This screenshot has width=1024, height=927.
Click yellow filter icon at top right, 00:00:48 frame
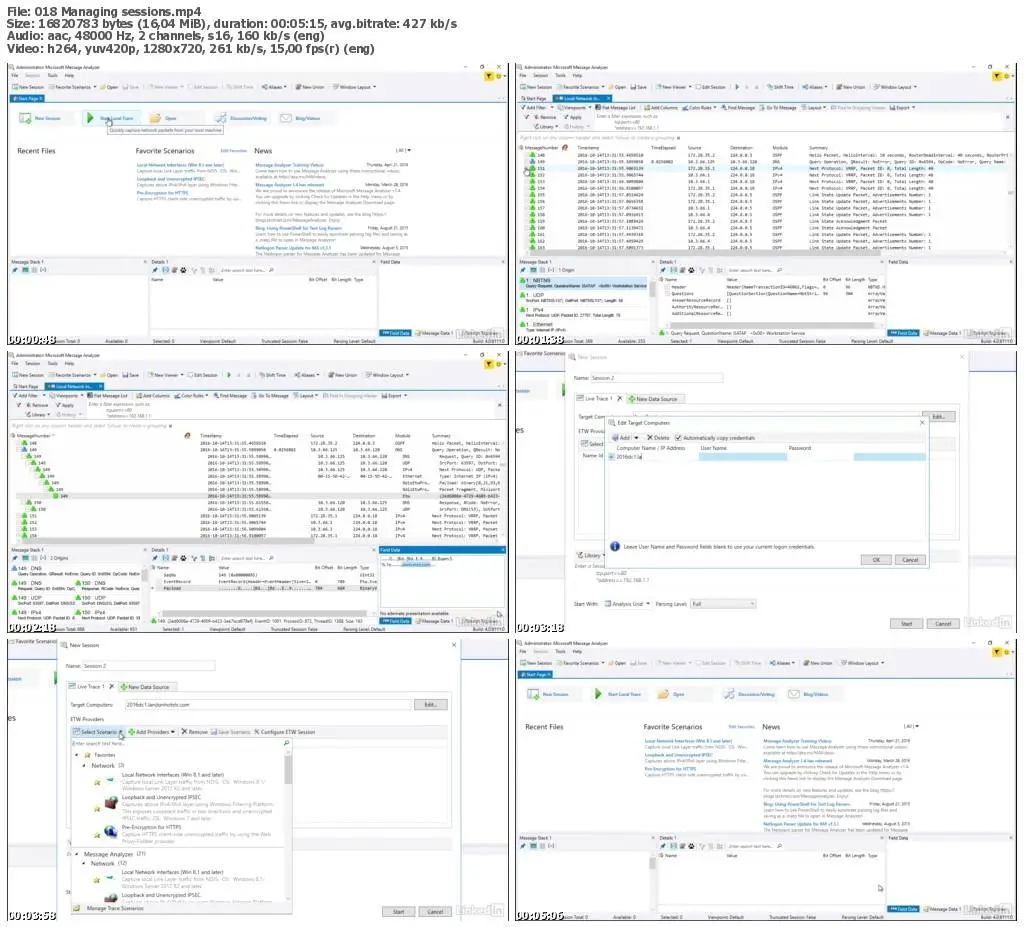(x=488, y=76)
